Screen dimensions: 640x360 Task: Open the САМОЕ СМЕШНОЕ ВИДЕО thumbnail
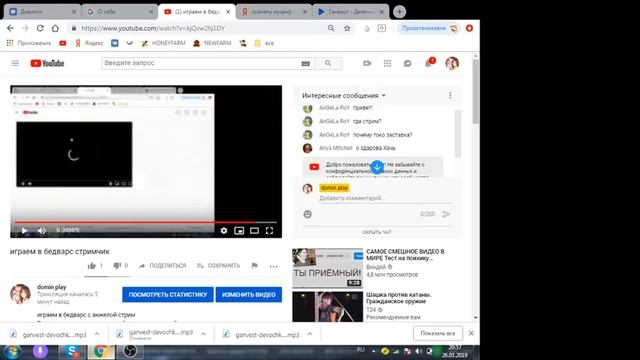coord(327,268)
